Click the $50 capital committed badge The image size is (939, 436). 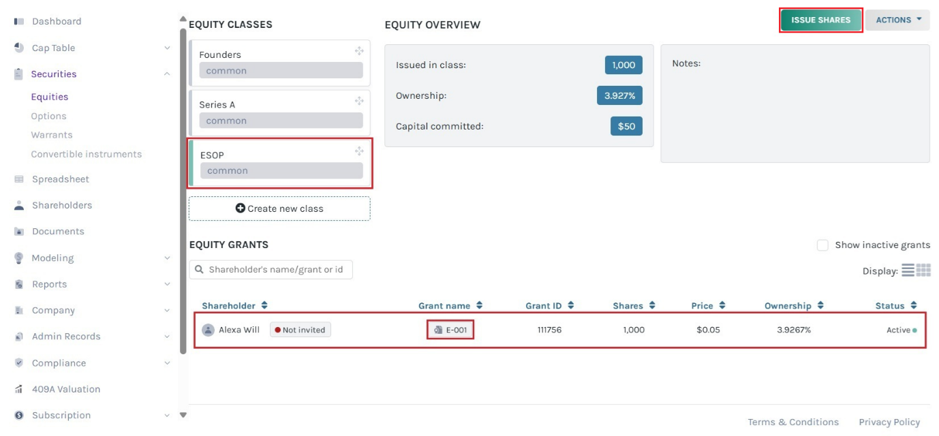(x=626, y=126)
